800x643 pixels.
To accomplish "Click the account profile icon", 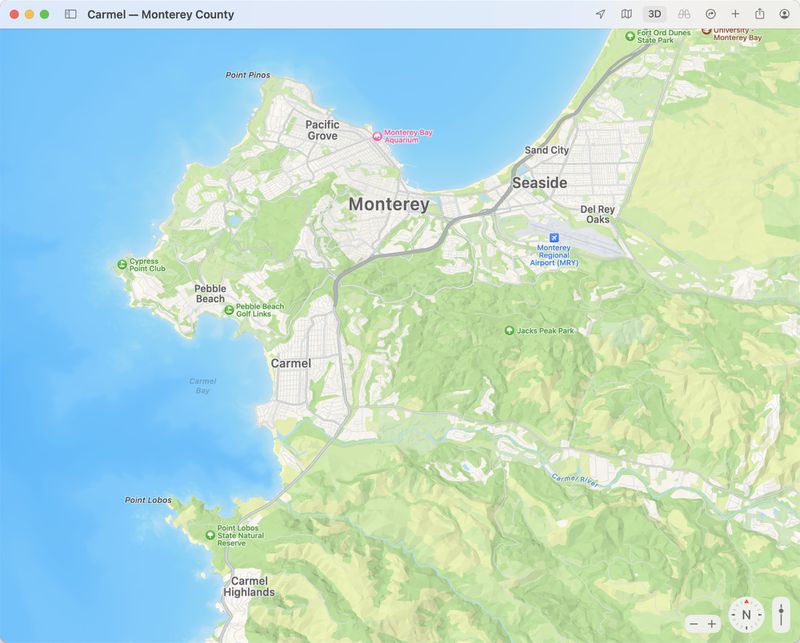I will click(x=785, y=13).
